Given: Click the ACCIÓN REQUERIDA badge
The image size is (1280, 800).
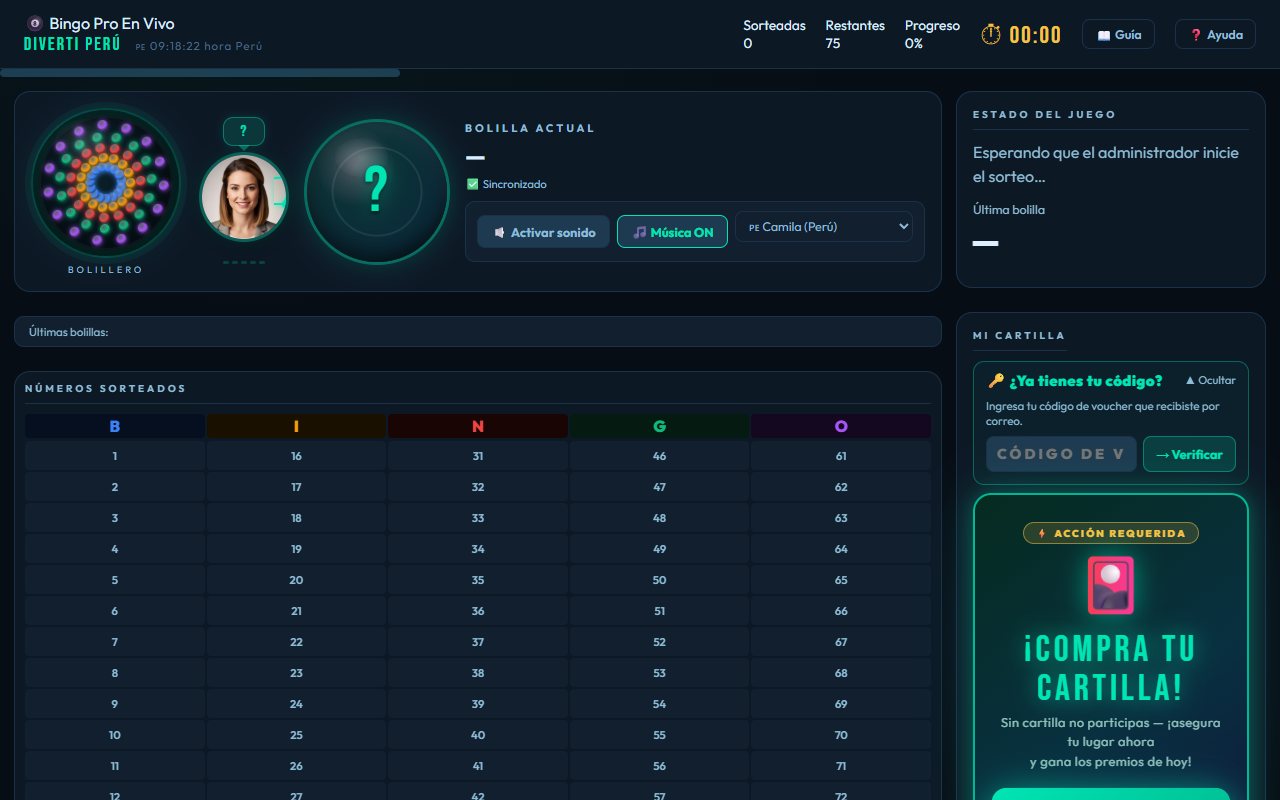Looking at the screenshot, I should point(1111,533).
